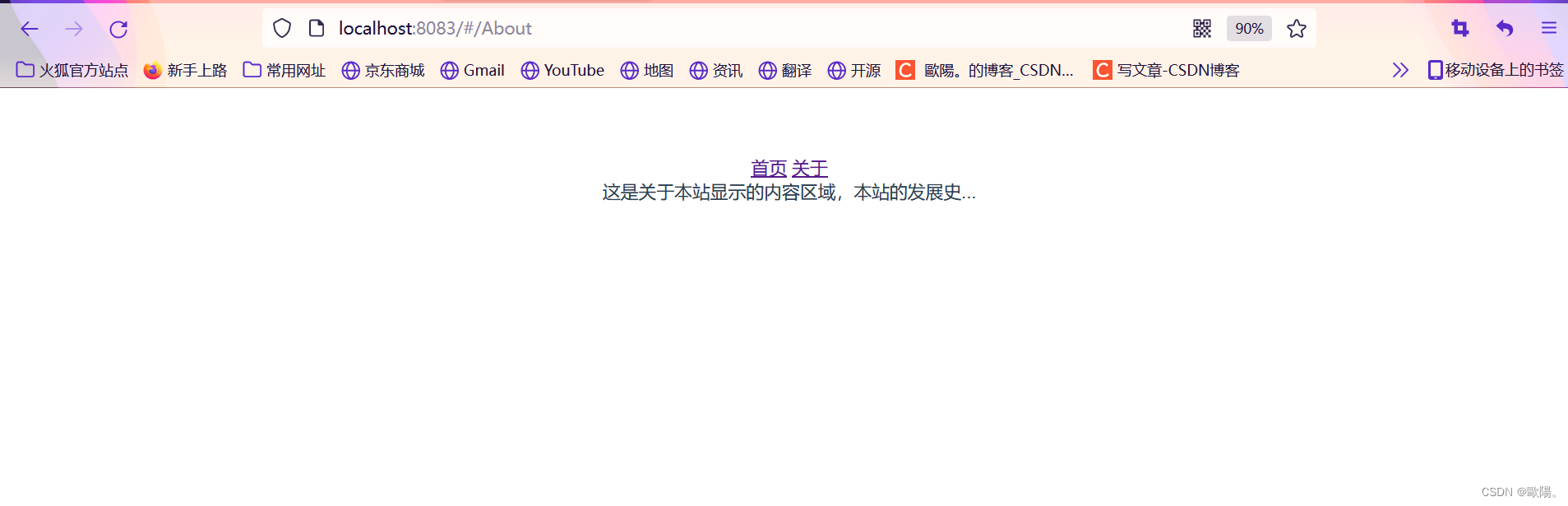1568x506 pixels.
Task: Click the browser forward arrow
Action: pyautogui.click(x=74, y=29)
